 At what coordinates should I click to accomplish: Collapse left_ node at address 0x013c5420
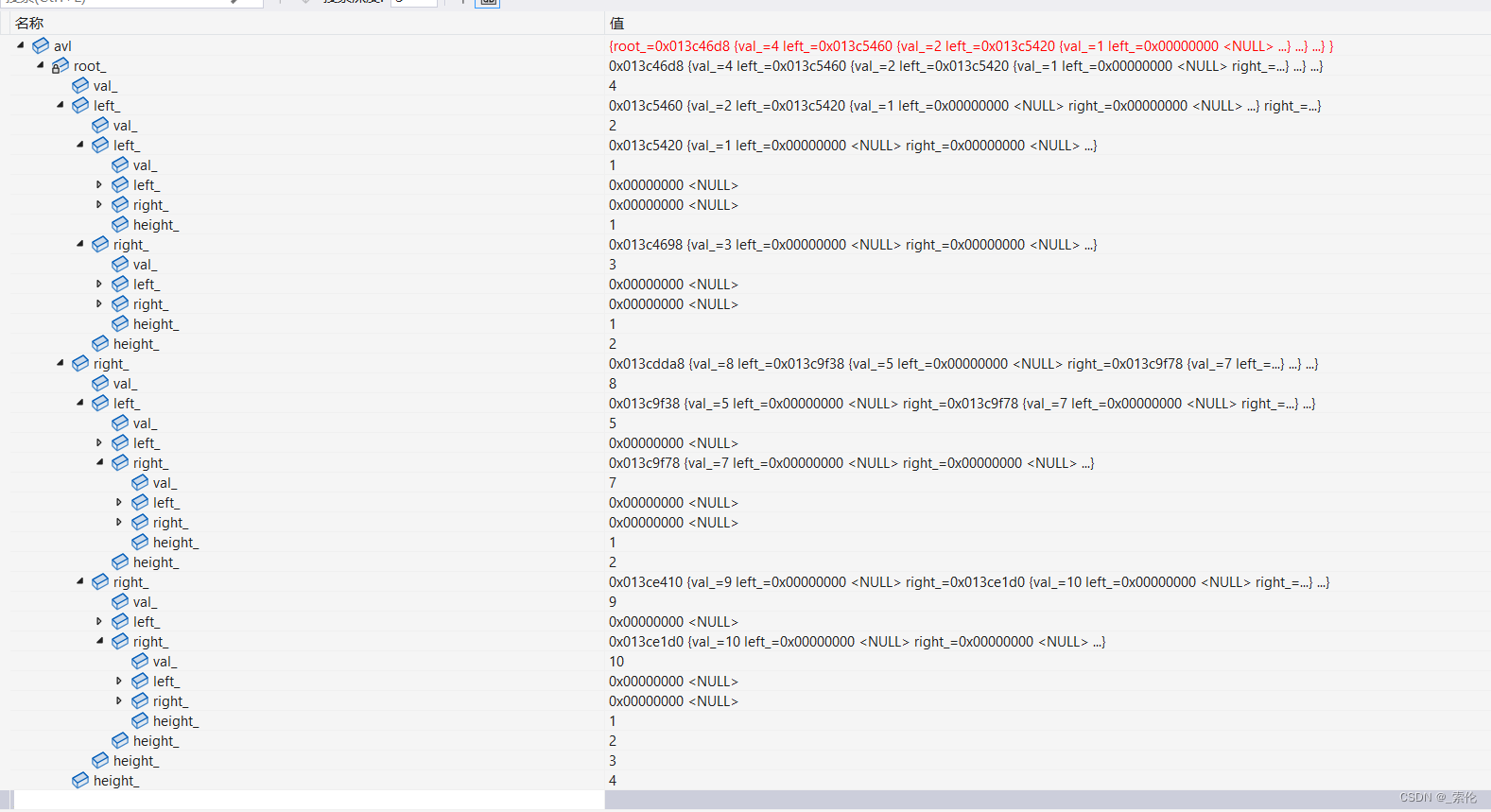coord(79,145)
